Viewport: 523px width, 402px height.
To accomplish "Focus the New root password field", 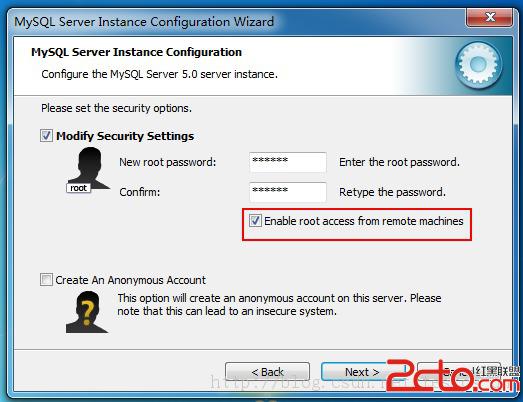I will [288, 162].
